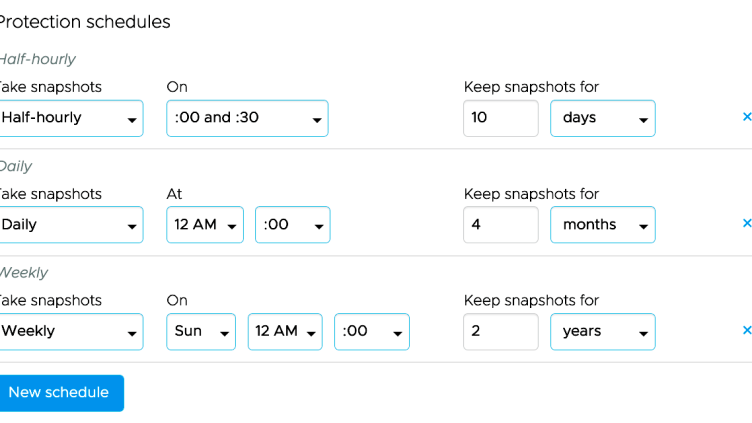Delete the Daily schedule using its X icon

coord(746,224)
